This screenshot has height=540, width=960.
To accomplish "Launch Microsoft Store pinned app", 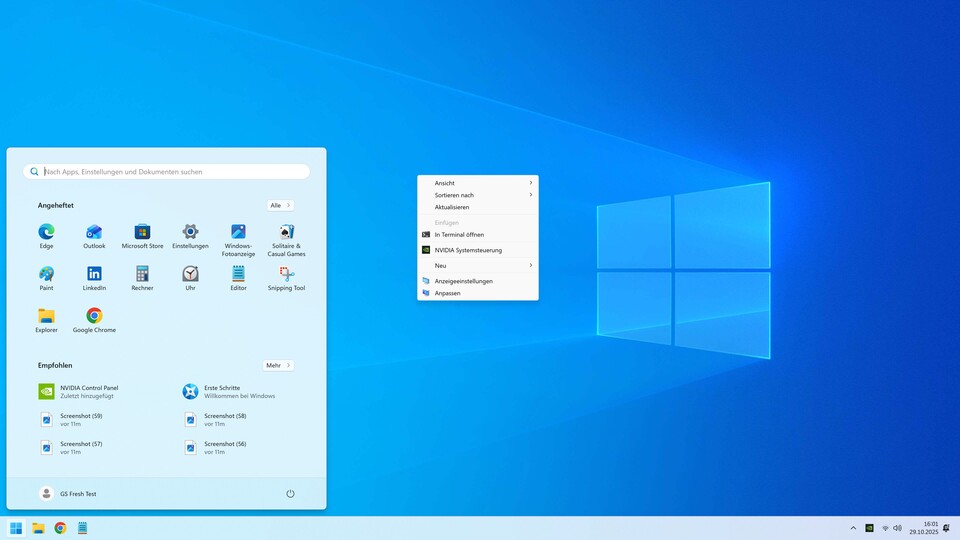I will (x=142, y=236).
